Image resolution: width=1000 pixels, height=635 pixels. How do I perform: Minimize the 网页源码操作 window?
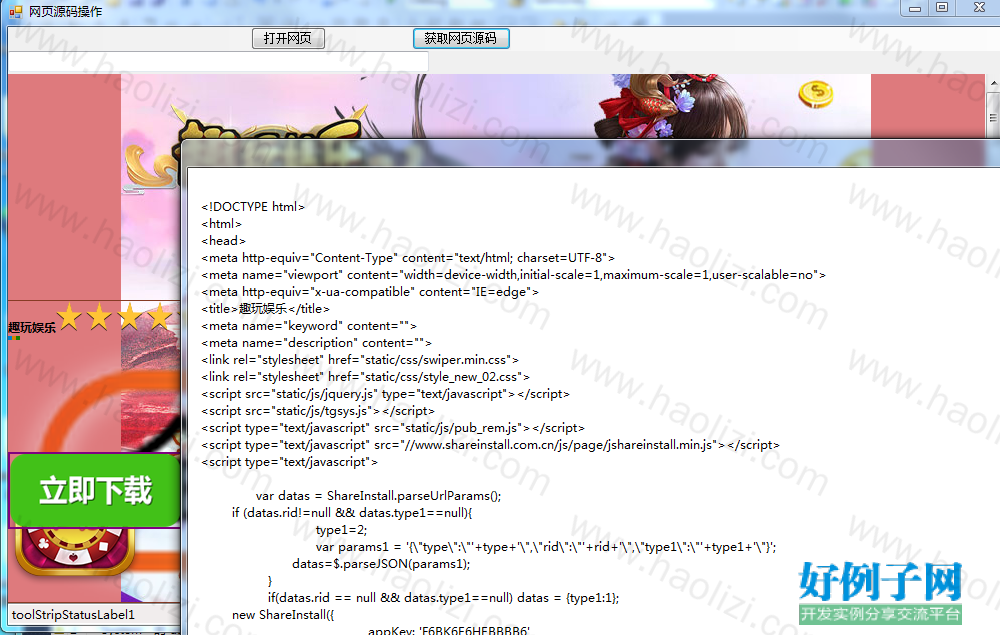[915, 8]
